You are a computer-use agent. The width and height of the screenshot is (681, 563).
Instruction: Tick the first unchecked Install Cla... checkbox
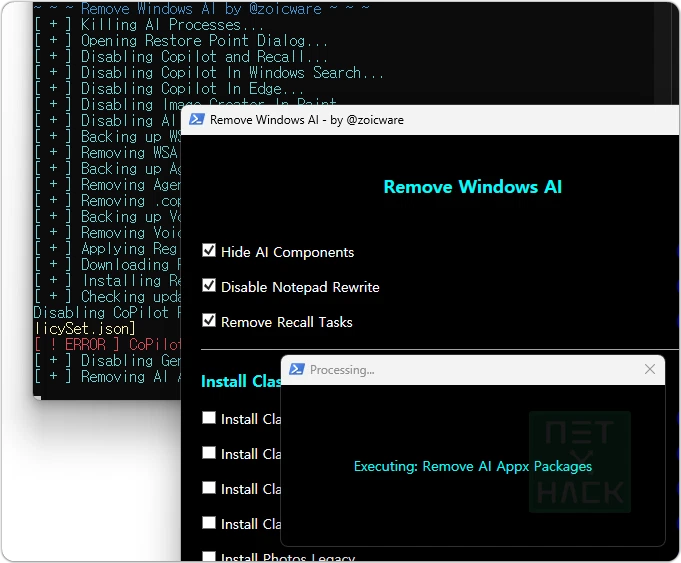point(209,418)
